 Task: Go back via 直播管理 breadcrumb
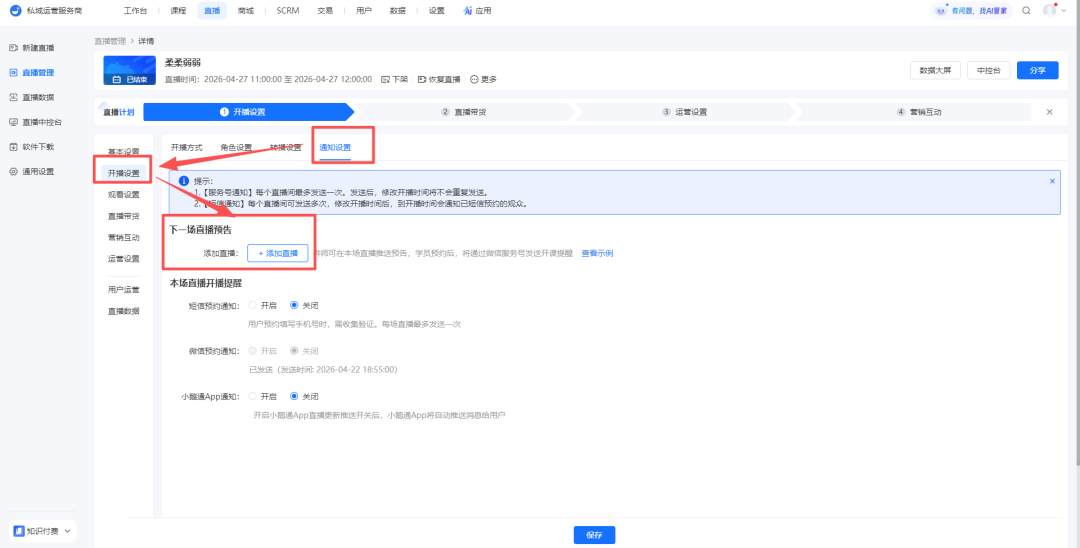pos(110,41)
